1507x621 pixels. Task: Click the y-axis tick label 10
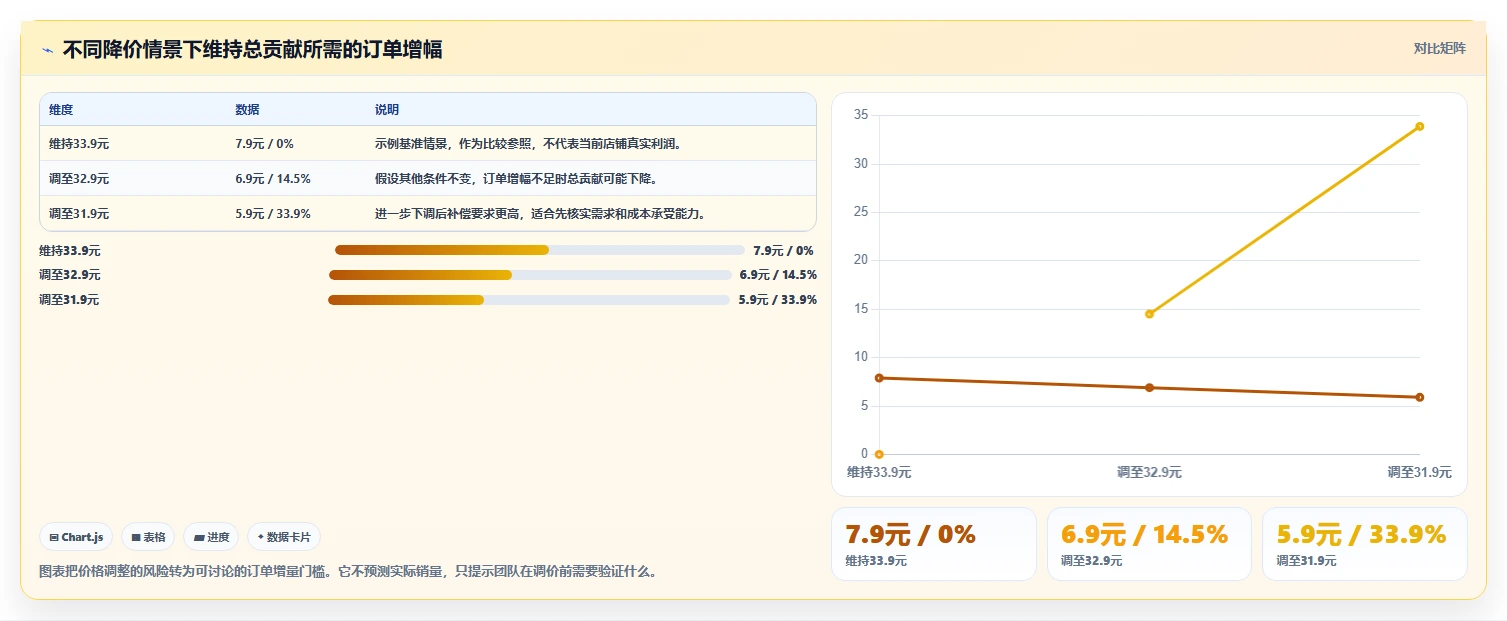coord(860,357)
